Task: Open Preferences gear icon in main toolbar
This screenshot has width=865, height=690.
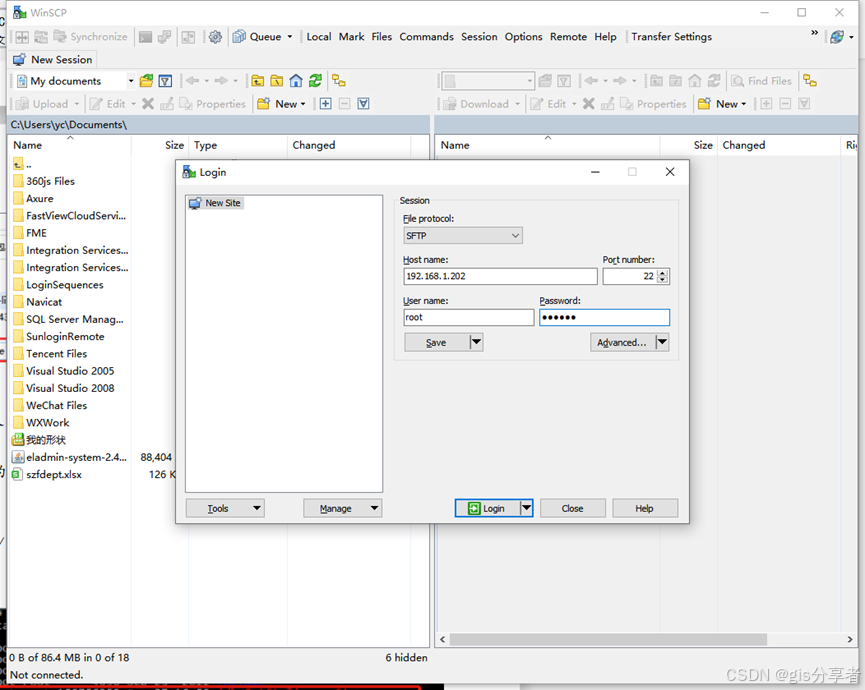Action: 215,37
